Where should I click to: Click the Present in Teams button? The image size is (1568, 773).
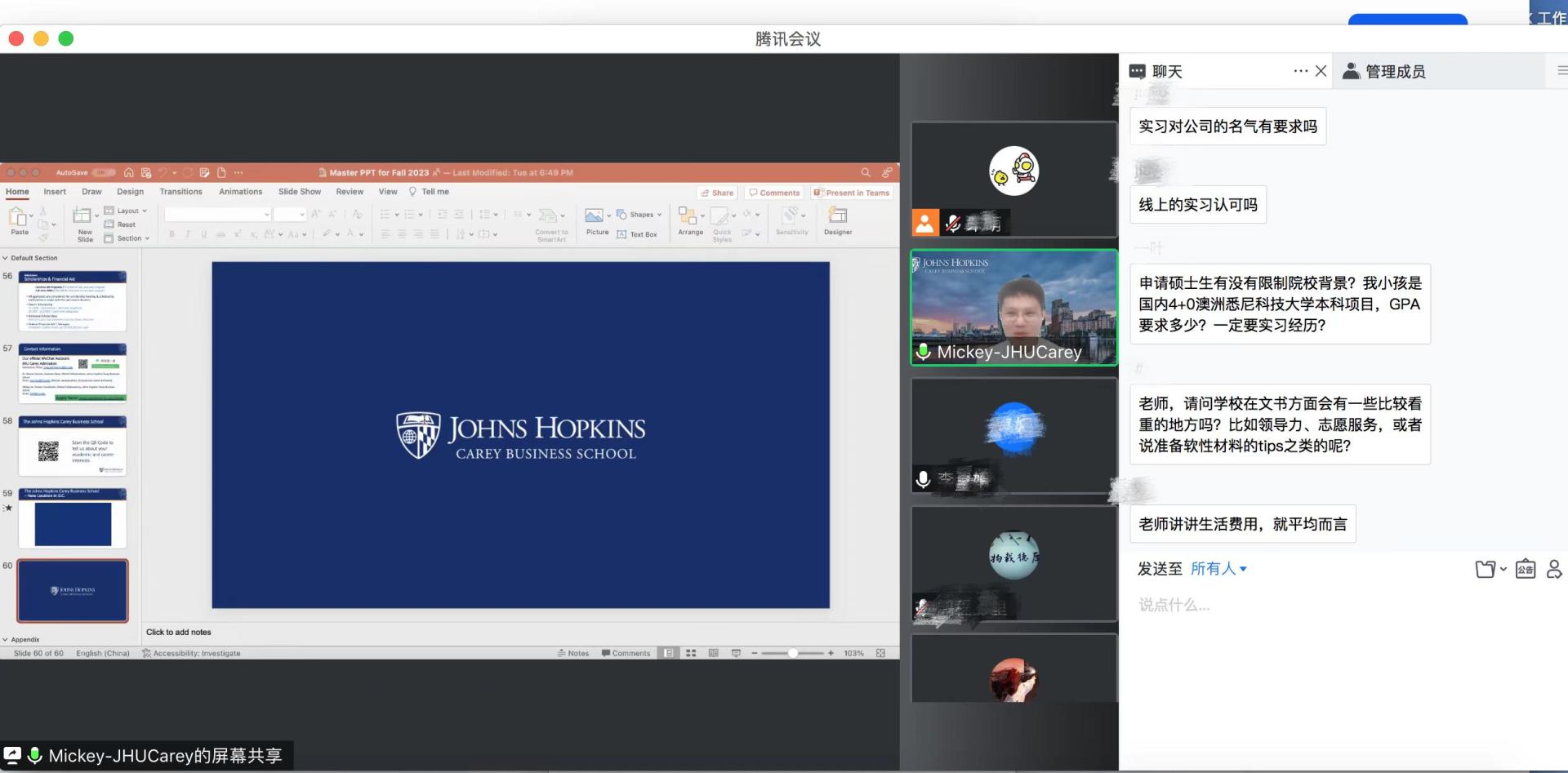pyautogui.click(x=851, y=193)
